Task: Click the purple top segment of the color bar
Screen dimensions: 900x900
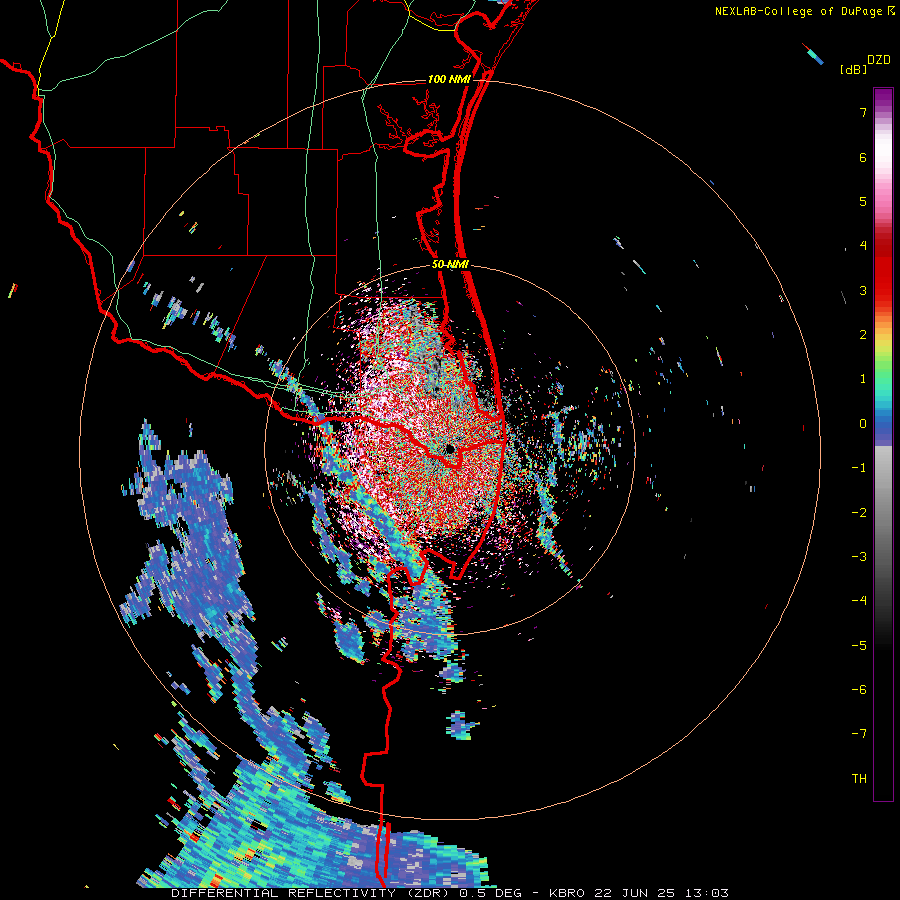Action: [x=883, y=96]
